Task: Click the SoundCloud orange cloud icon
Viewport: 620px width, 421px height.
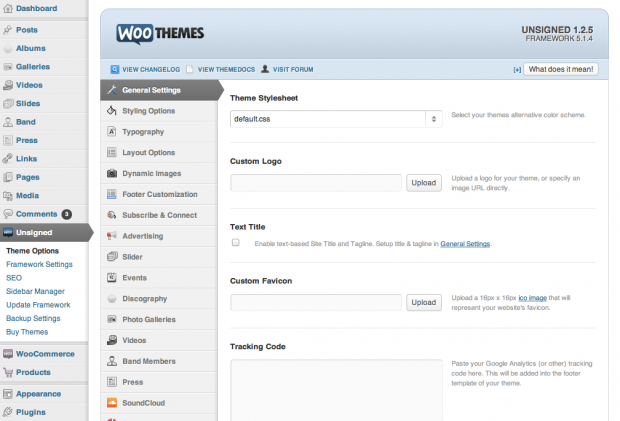Action: coord(112,402)
